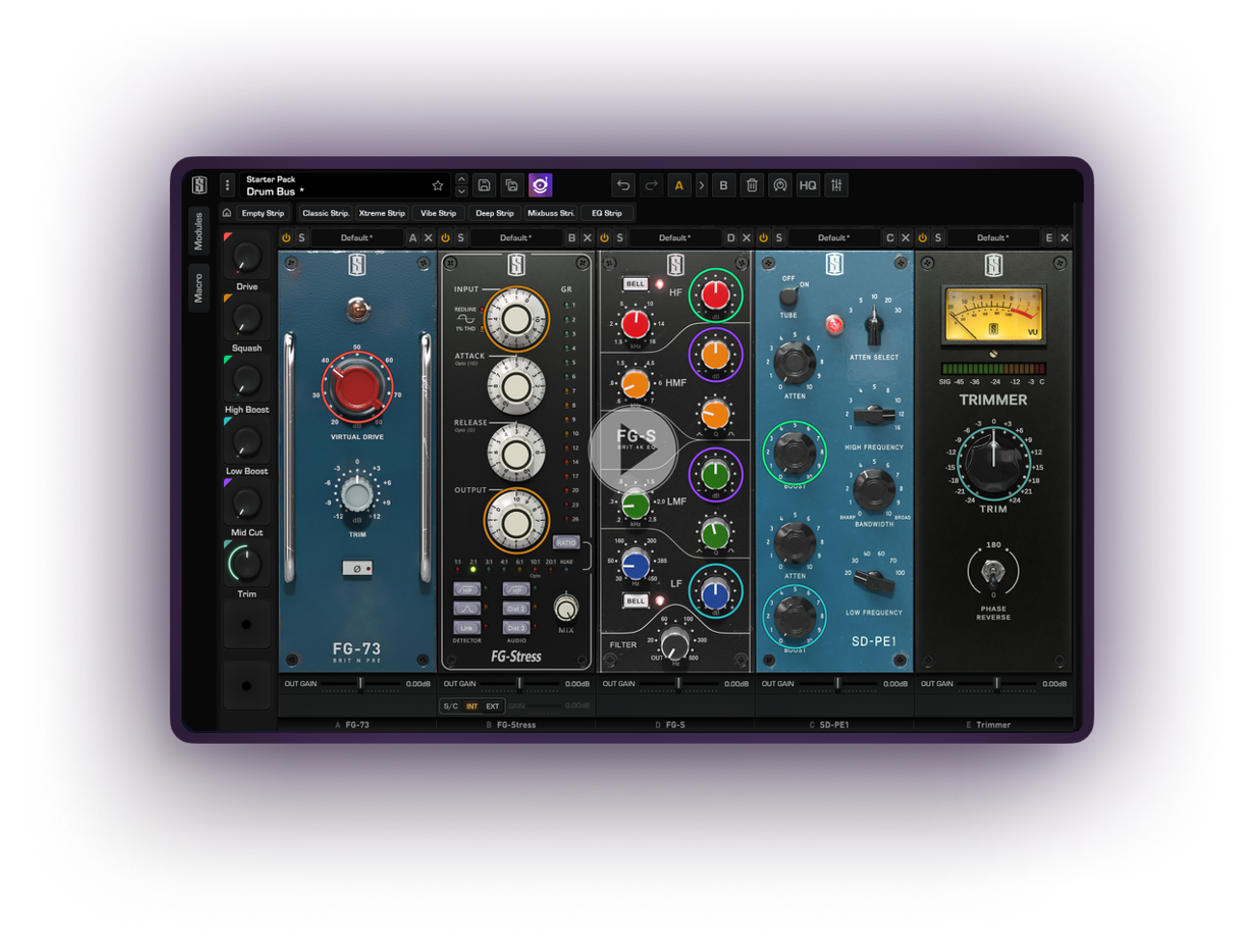Viewport: 1239px width, 952px height.
Task: Open the FG-Stress Default preset dropdown
Action: pyautogui.click(x=515, y=238)
